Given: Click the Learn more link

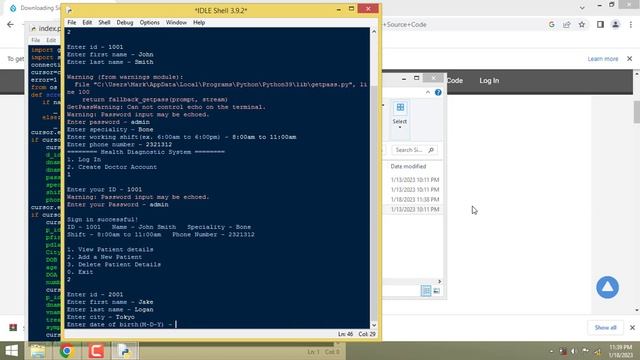Looking at the screenshot, I should click(603, 59).
